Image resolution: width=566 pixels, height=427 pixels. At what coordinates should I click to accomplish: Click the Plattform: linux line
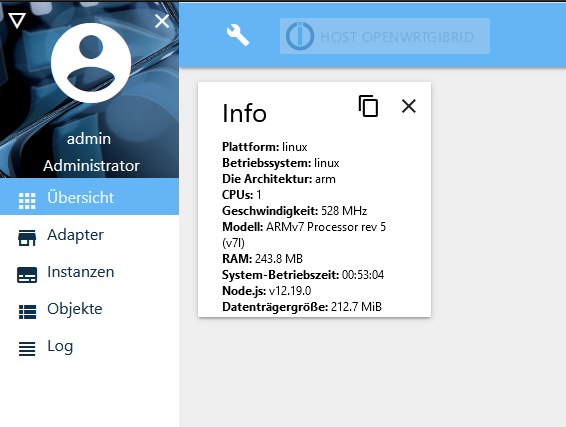click(x=265, y=147)
